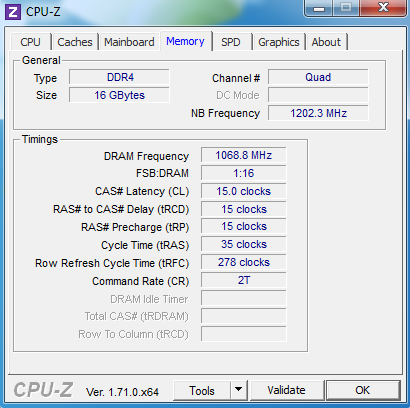This screenshot has width=410, height=408.
Task: Click the CPU-Z purple Z title icon
Action: click(x=13, y=12)
